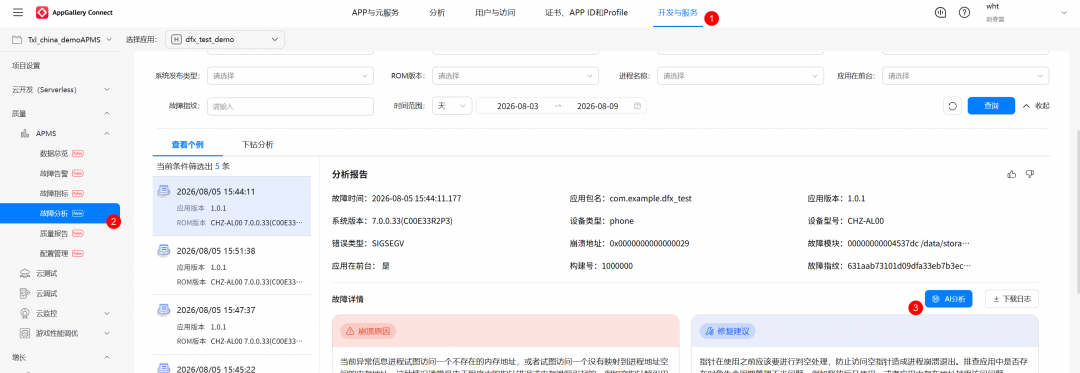Click the warning icon beside 崩溃原因

pos(350,331)
